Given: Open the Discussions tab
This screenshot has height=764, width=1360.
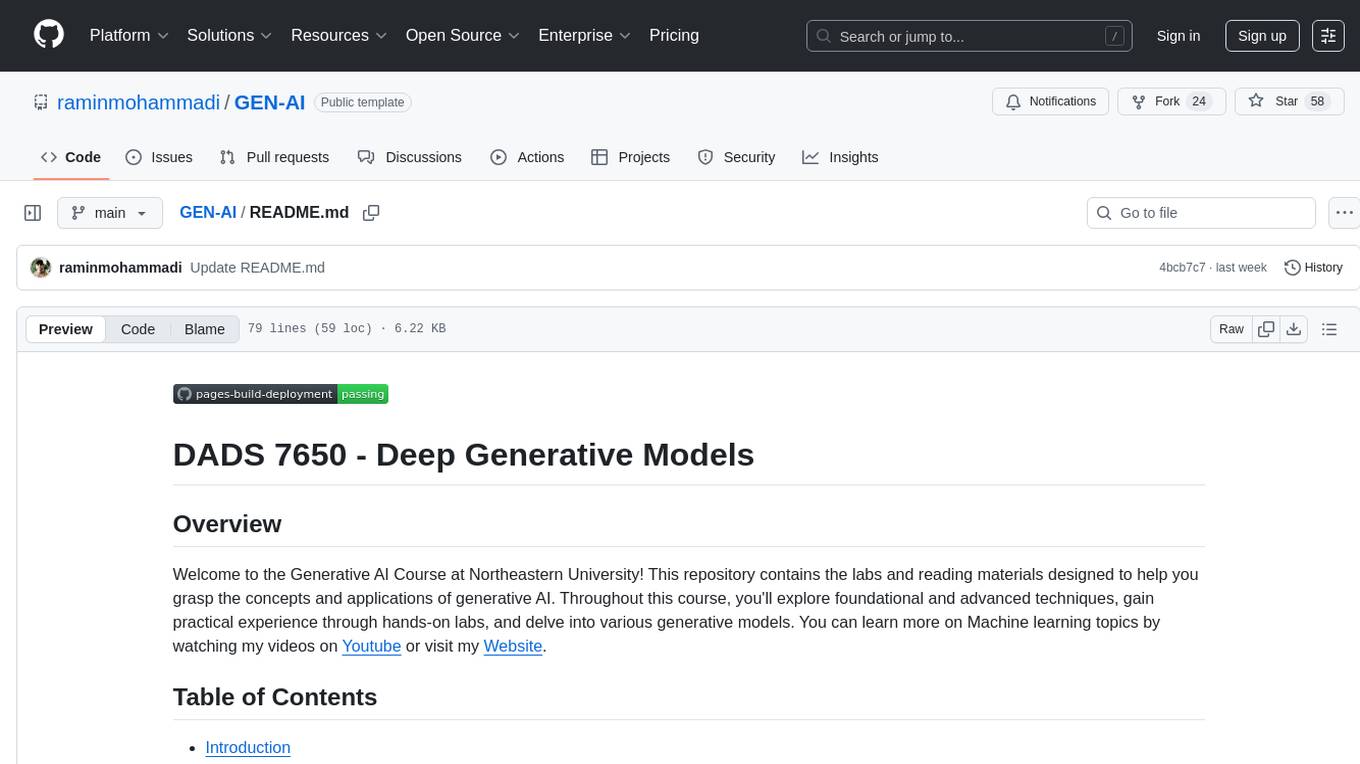Looking at the screenshot, I should [x=409, y=157].
